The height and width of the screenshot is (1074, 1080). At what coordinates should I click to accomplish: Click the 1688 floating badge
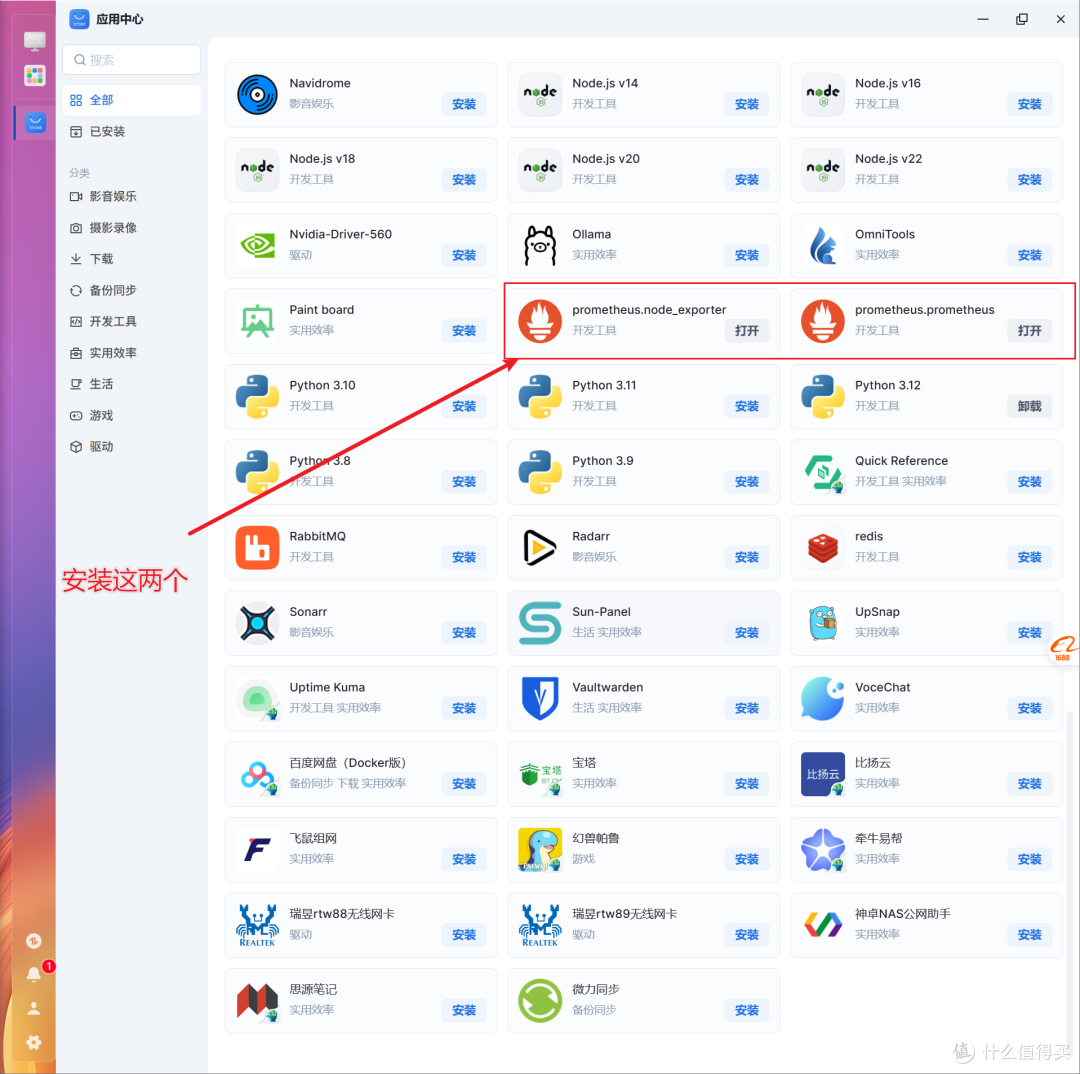click(1063, 649)
